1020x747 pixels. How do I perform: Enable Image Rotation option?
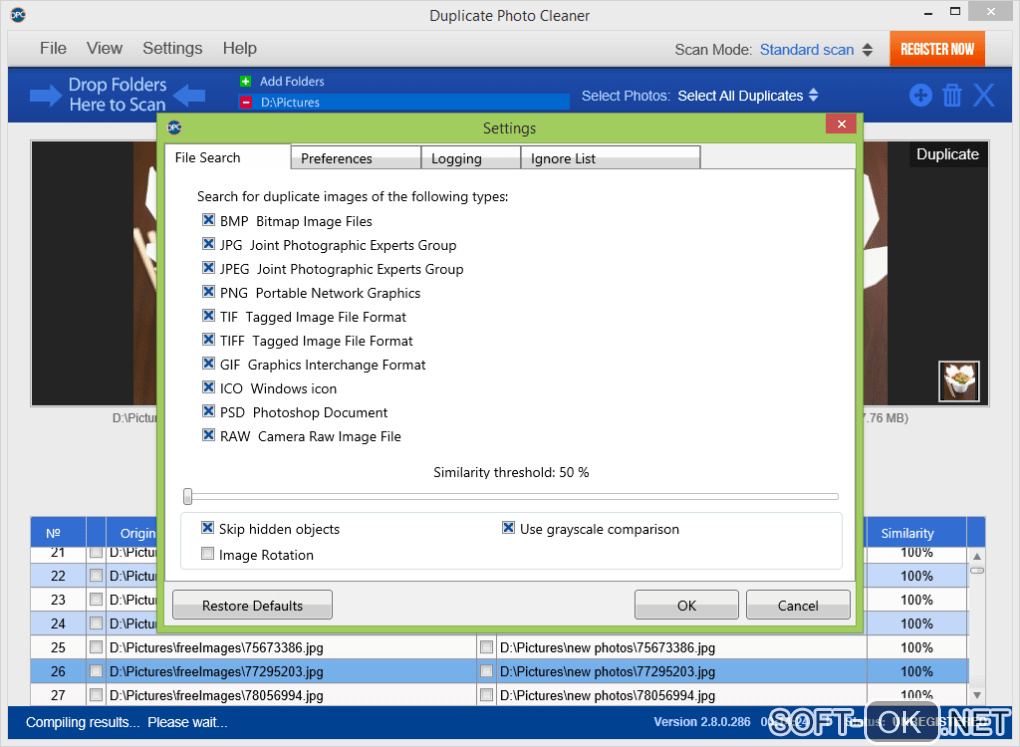pyautogui.click(x=208, y=554)
